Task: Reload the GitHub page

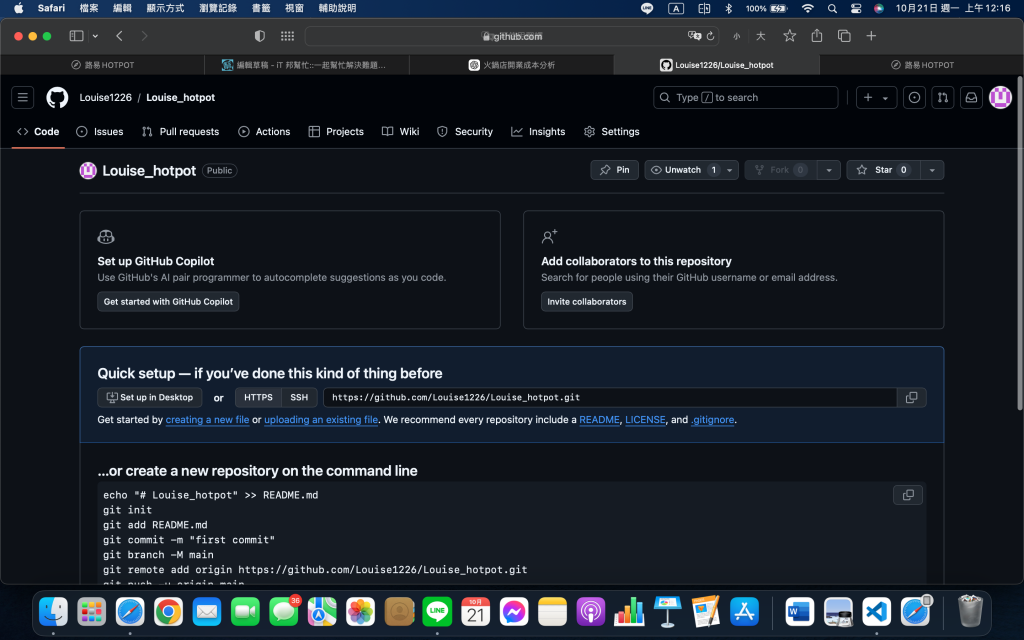Action: (711, 36)
